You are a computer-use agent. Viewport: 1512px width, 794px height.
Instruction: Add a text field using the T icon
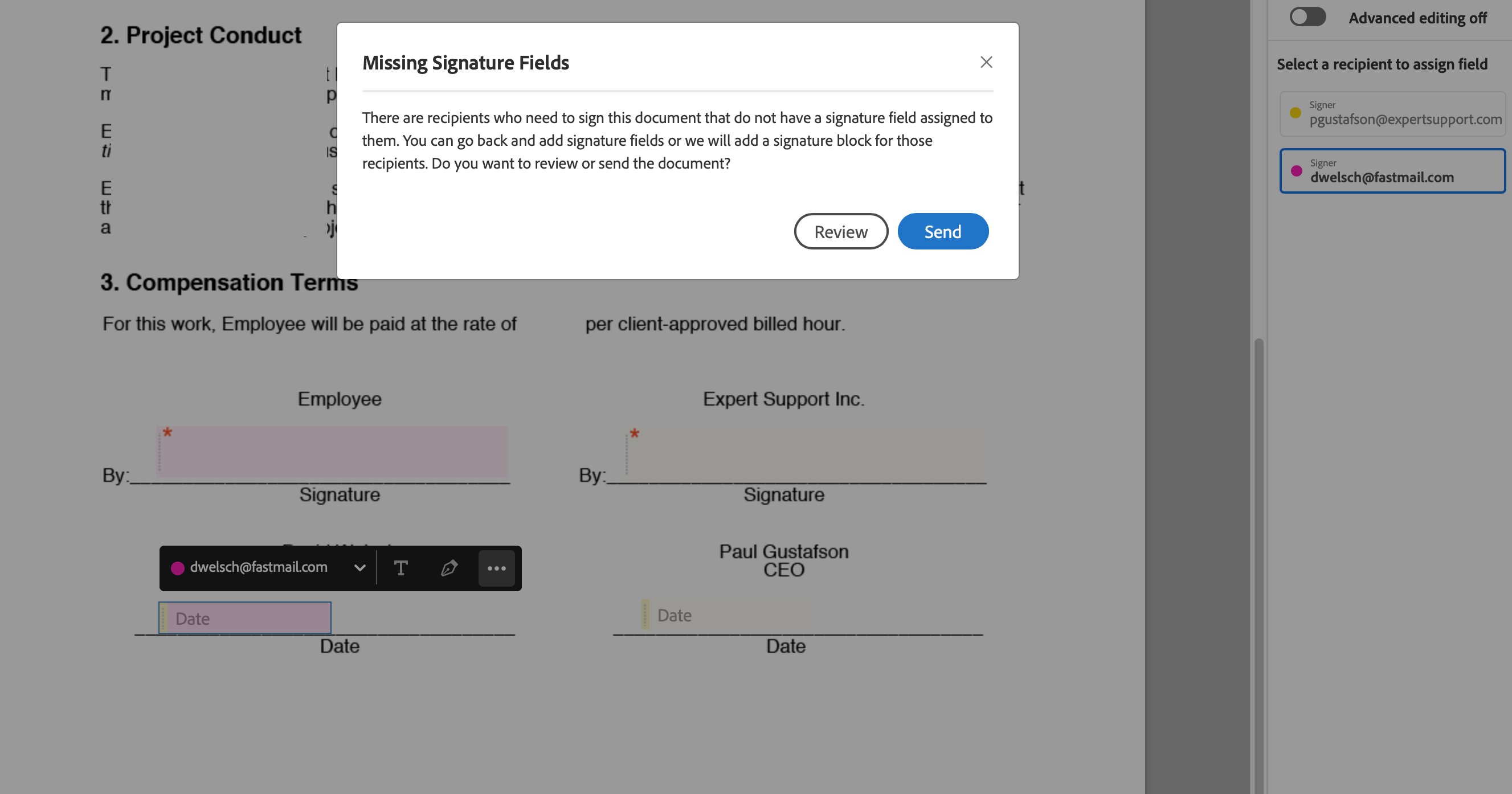point(402,567)
